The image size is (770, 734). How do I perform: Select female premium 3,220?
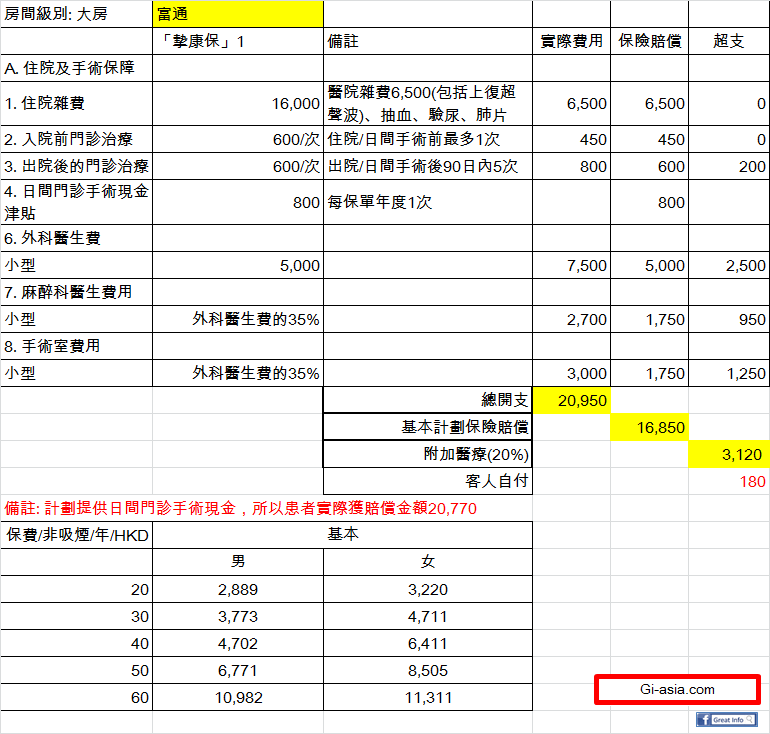coord(428,589)
